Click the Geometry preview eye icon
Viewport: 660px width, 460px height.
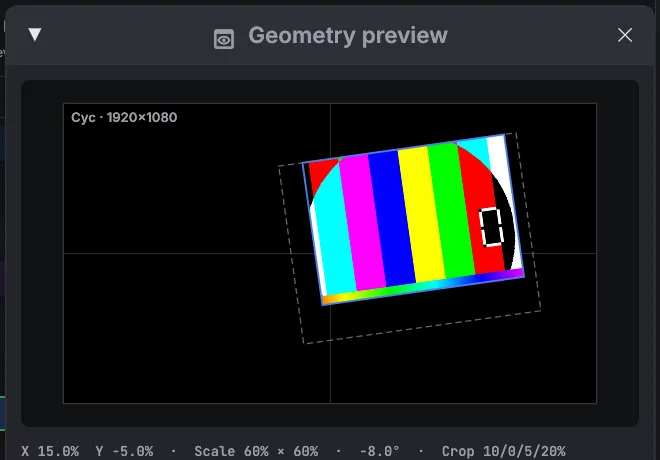pos(224,39)
